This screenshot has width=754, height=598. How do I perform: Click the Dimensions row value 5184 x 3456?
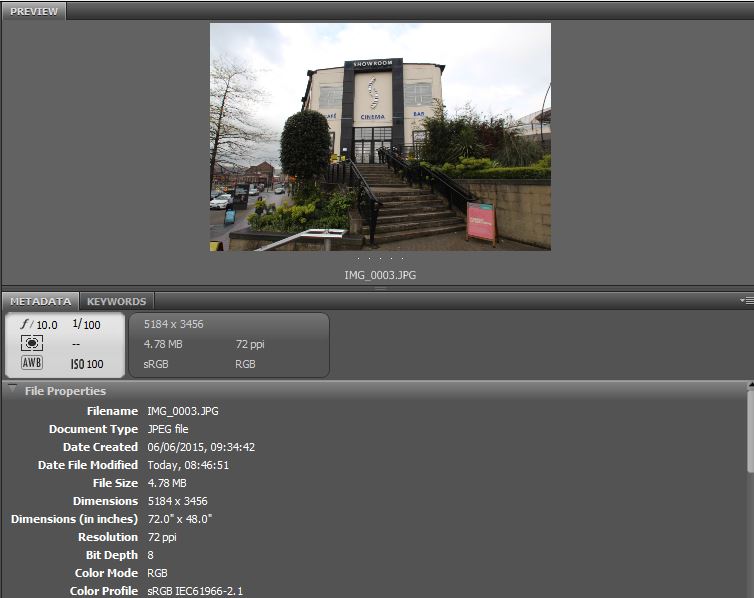point(177,501)
